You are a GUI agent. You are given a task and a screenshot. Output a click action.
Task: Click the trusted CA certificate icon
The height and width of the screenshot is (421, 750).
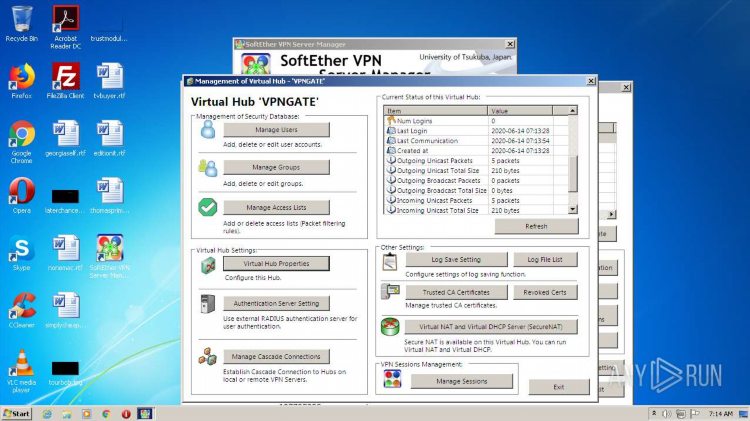390,291
